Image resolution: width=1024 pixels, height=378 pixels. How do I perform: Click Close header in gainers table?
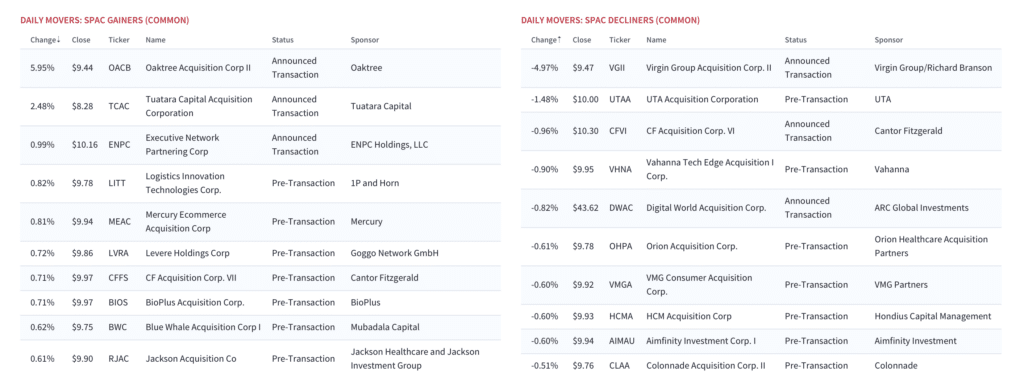click(81, 40)
